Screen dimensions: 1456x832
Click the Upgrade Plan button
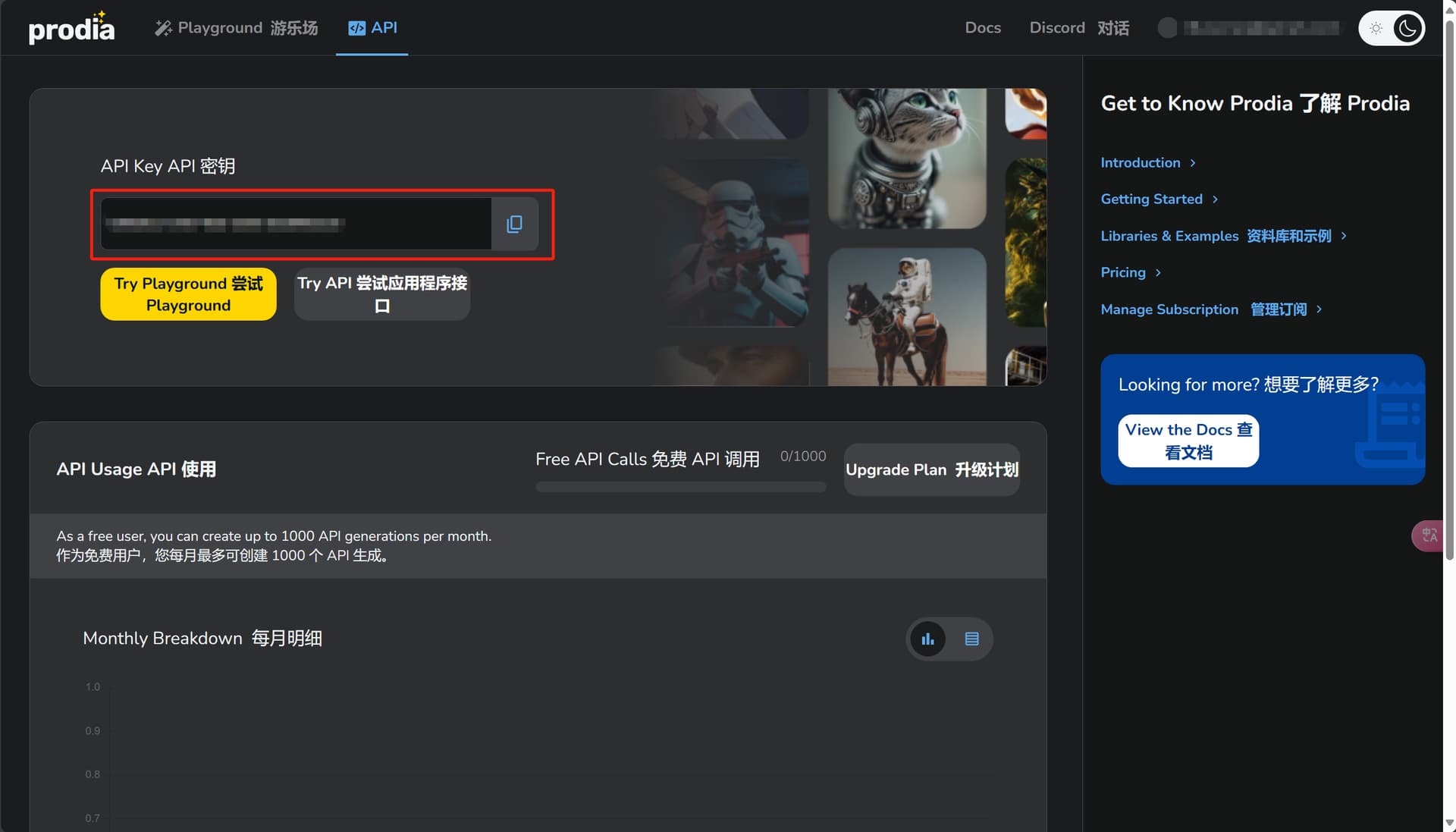click(932, 469)
